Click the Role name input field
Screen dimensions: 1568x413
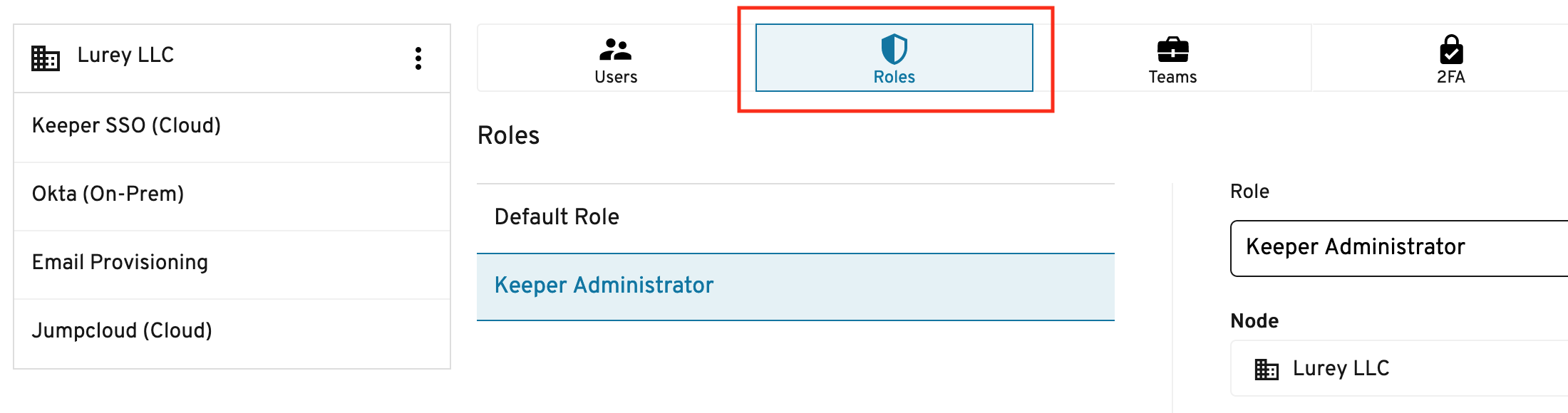tap(1399, 248)
